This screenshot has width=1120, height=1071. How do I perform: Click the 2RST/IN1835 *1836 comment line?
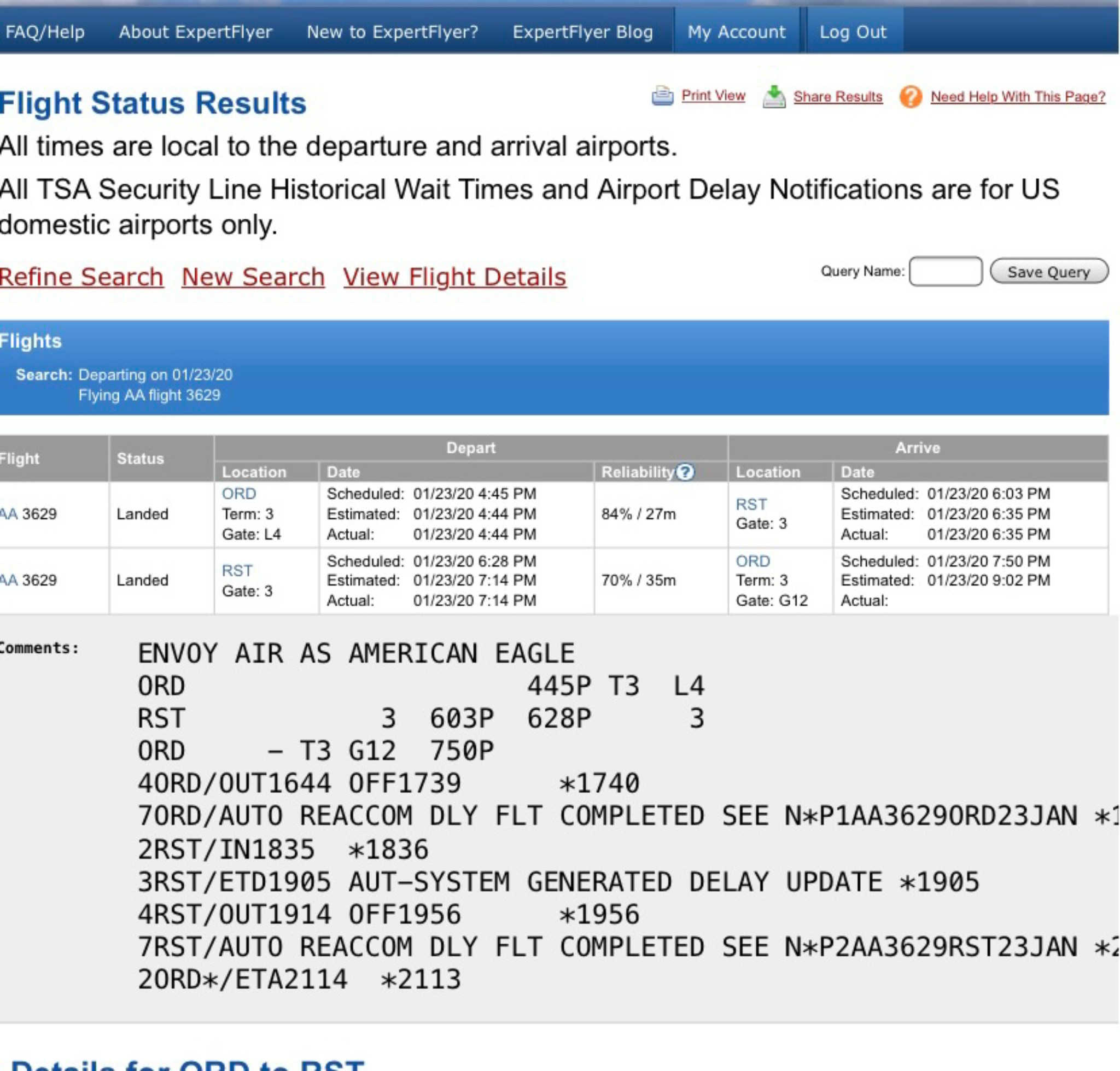(x=283, y=849)
